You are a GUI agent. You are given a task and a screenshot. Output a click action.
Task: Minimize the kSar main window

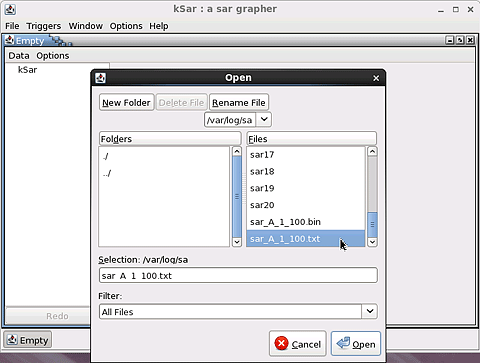[441, 10]
